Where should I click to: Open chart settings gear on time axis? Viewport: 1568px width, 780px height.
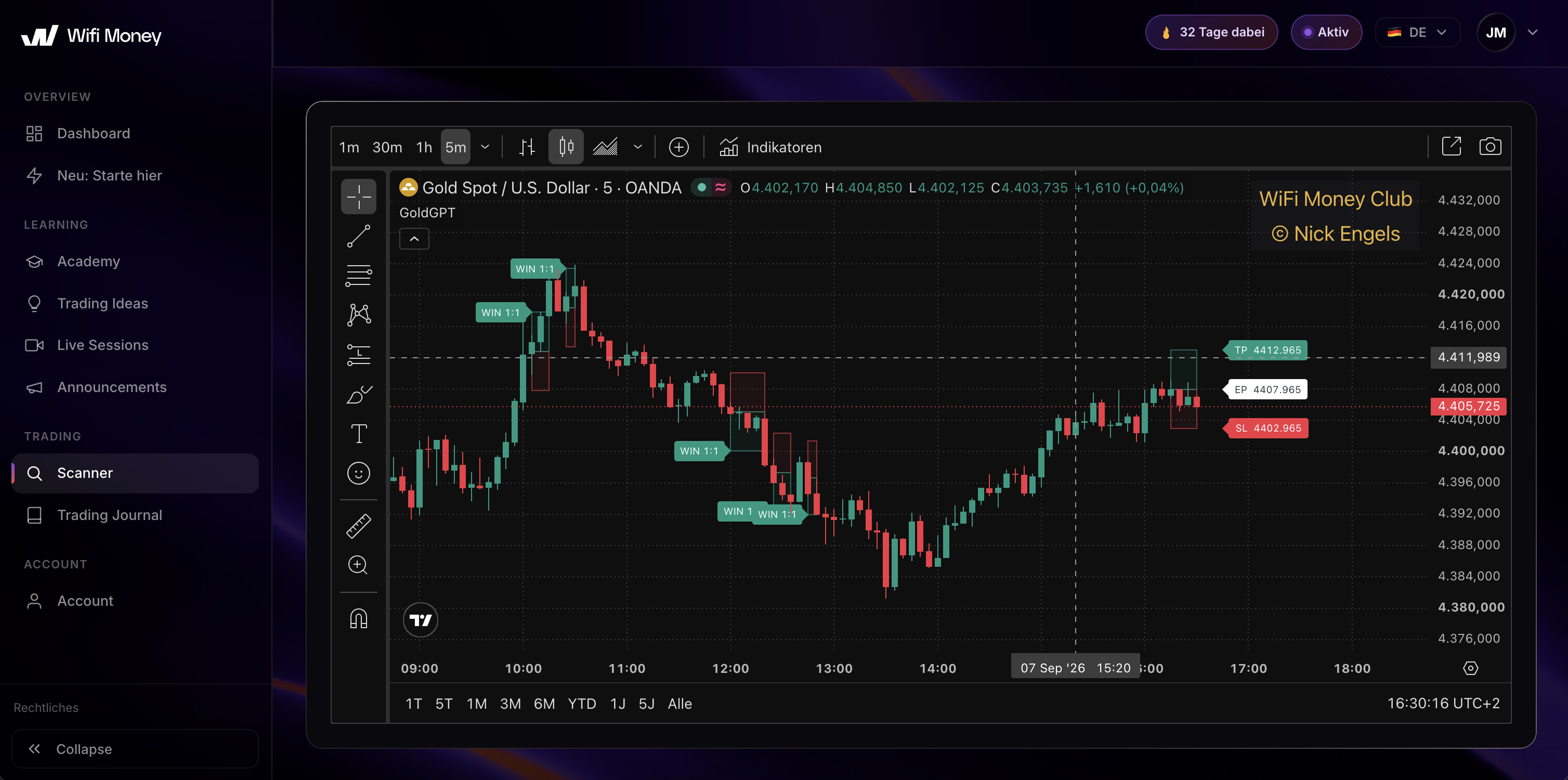pos(1470,669)
